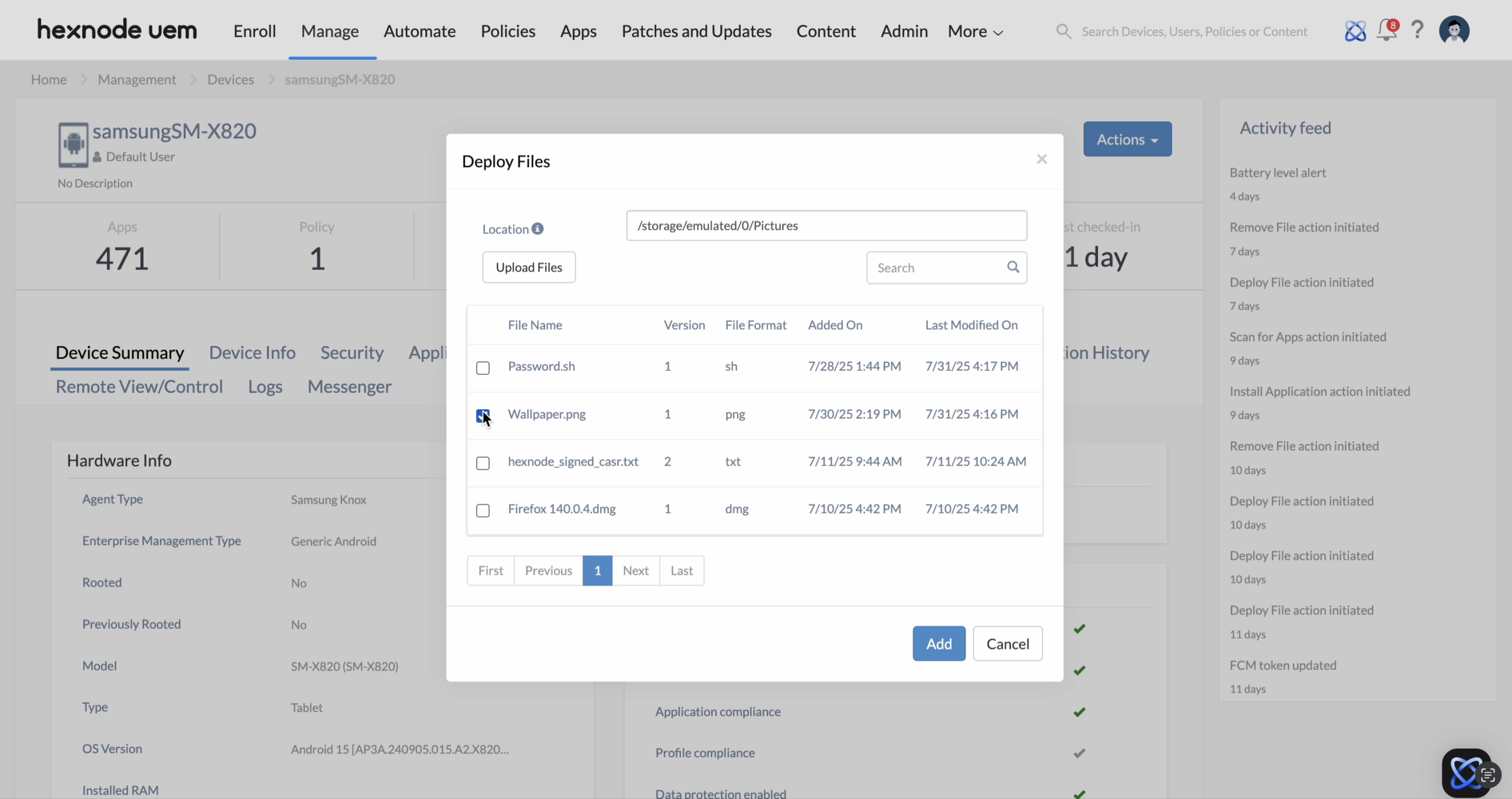The height and width of the screenshot is (799, 1512).
Task: Select page 1 in pagination
Action: [598, 570]
